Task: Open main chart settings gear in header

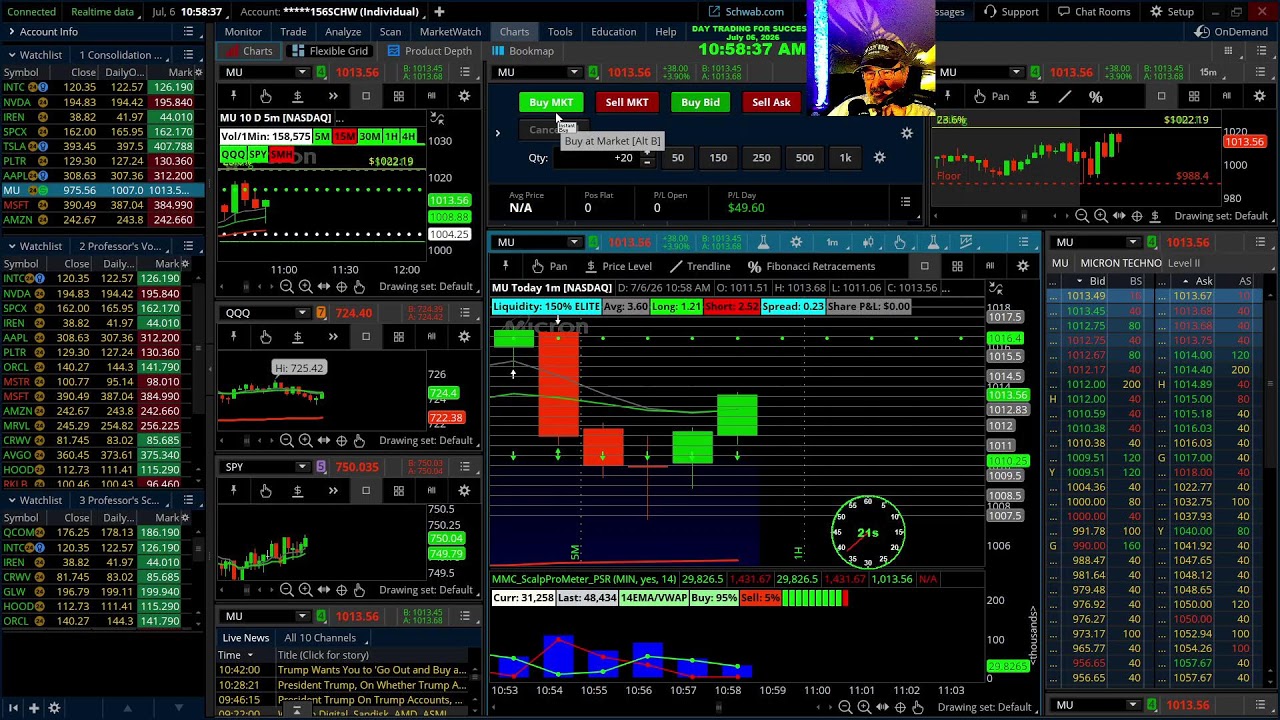Action: pos(796,242)
